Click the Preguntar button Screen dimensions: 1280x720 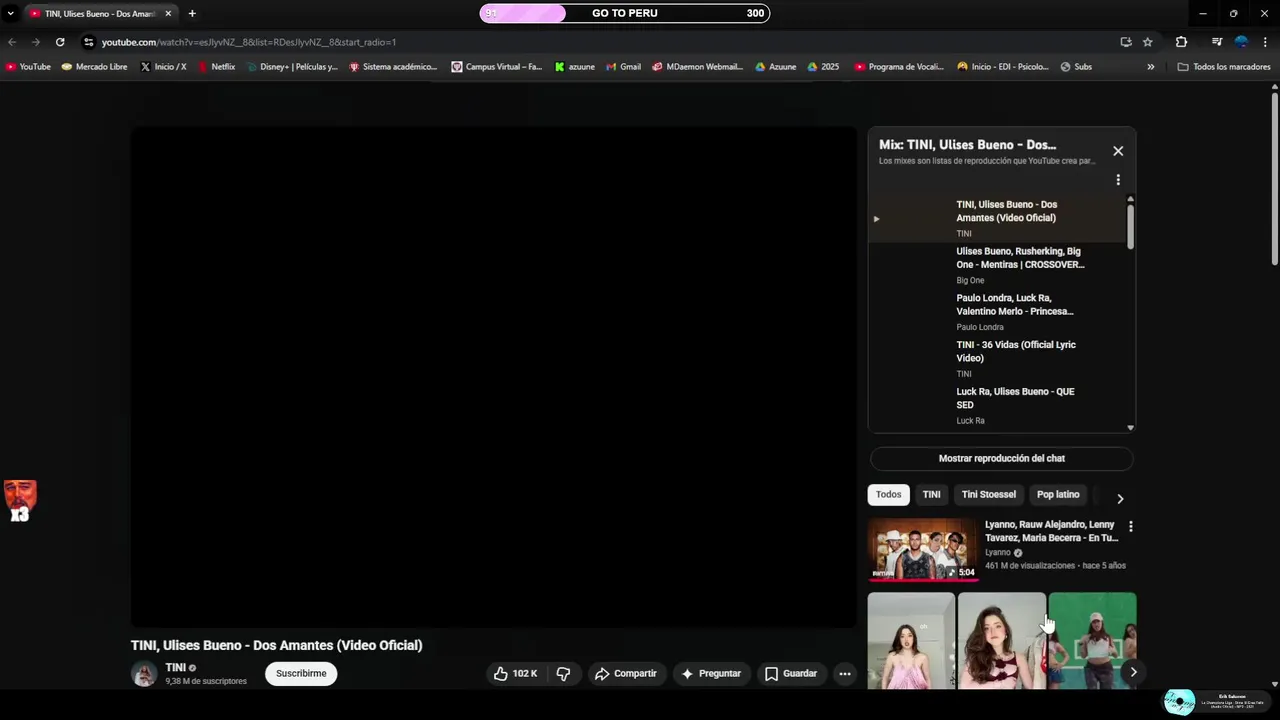coord(711,674)
